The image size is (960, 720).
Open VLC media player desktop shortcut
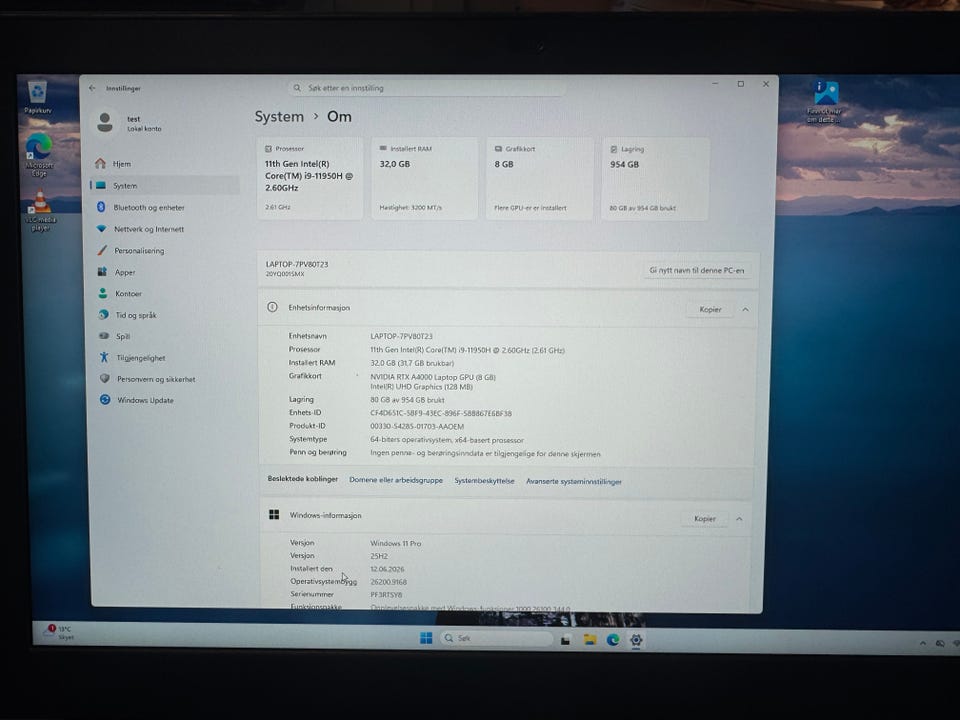tap(40, 211)
